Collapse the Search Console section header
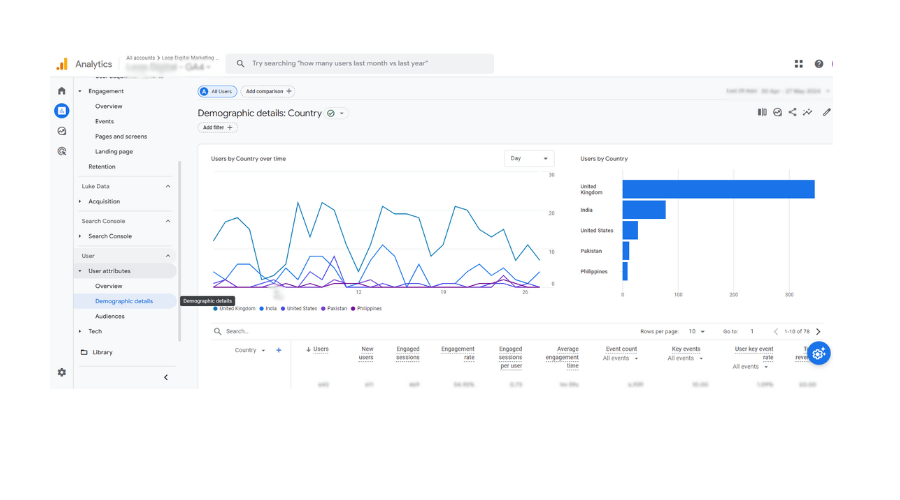 pos(168,221)
